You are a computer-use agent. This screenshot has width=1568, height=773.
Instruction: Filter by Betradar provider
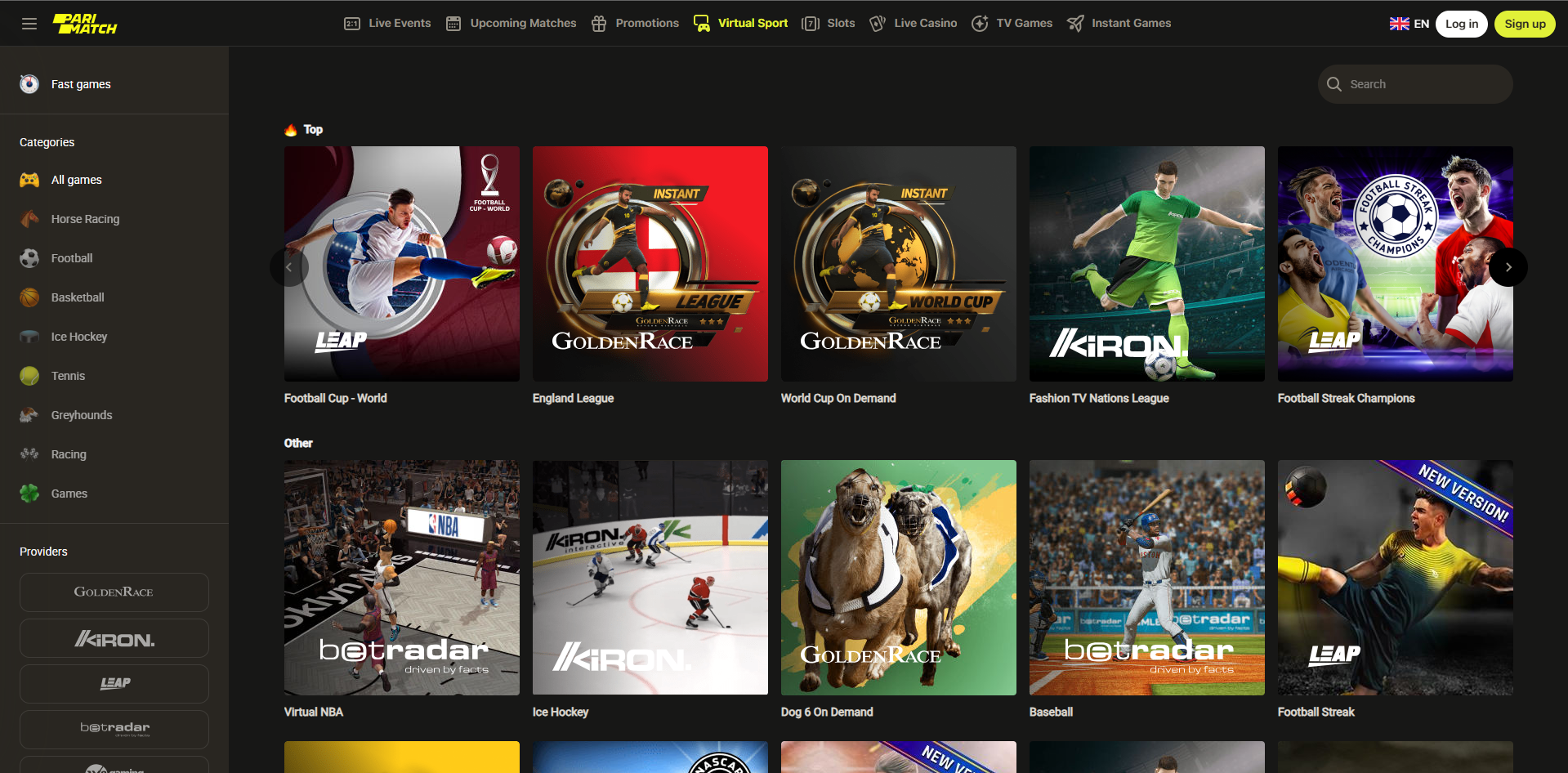(x=114, y=730)
